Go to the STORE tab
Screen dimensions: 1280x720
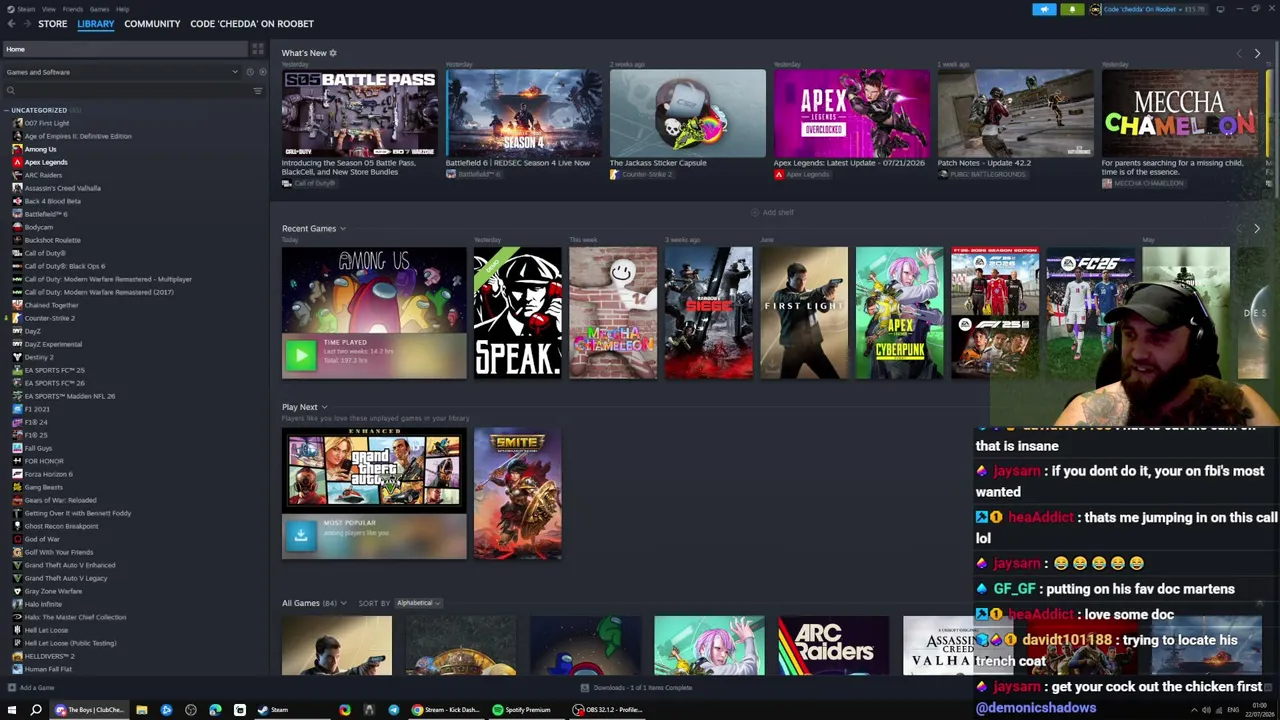(x=53, y=24)
